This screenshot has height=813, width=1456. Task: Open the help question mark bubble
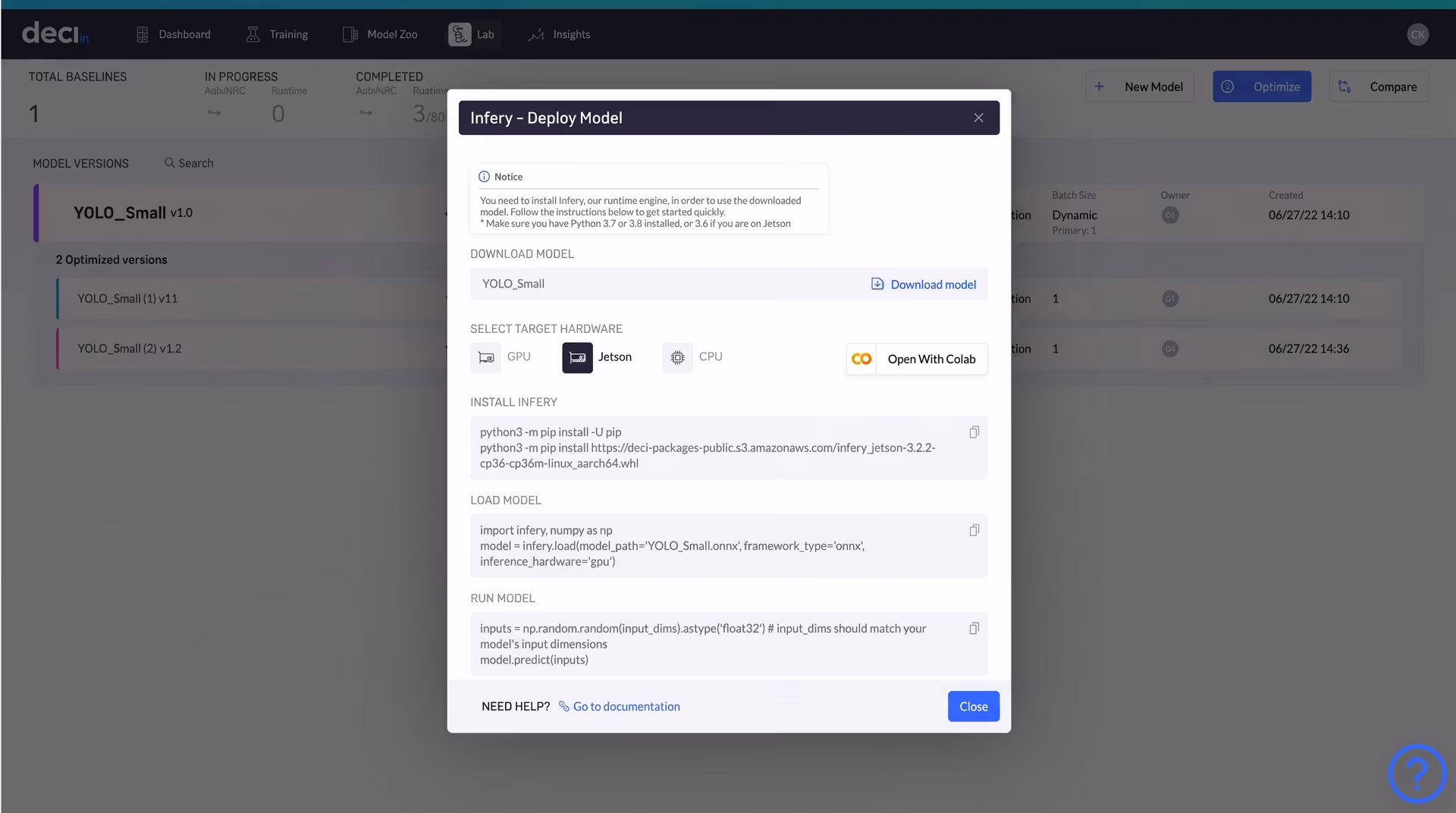(1417, 773)
